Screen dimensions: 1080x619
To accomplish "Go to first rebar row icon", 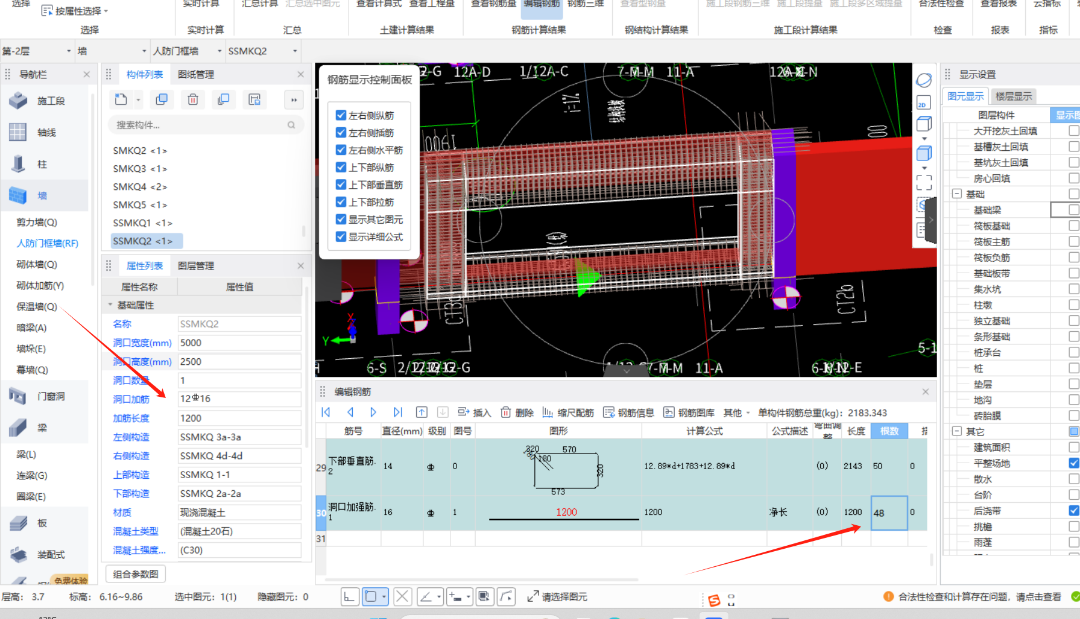I will click(x=326, y=412).
